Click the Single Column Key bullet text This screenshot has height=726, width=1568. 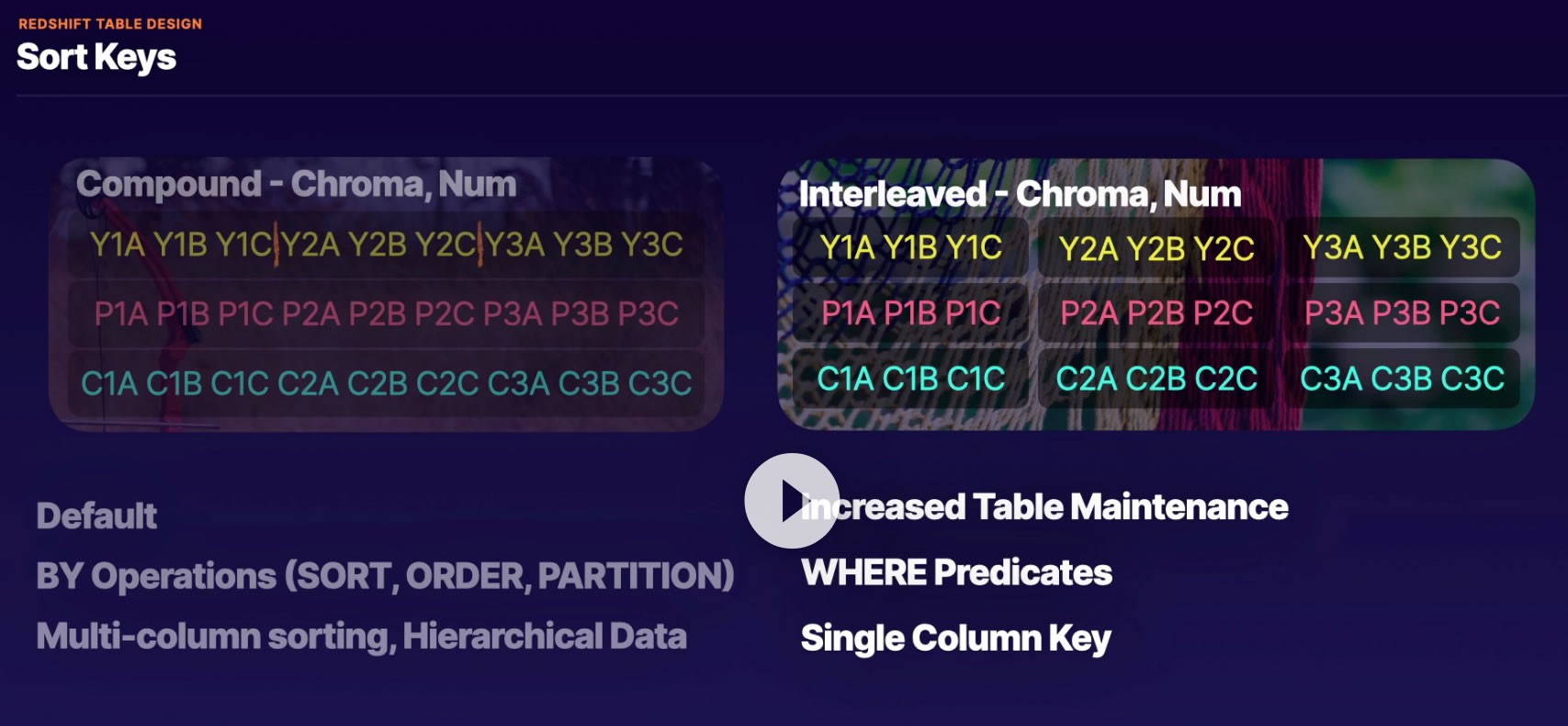955,639
